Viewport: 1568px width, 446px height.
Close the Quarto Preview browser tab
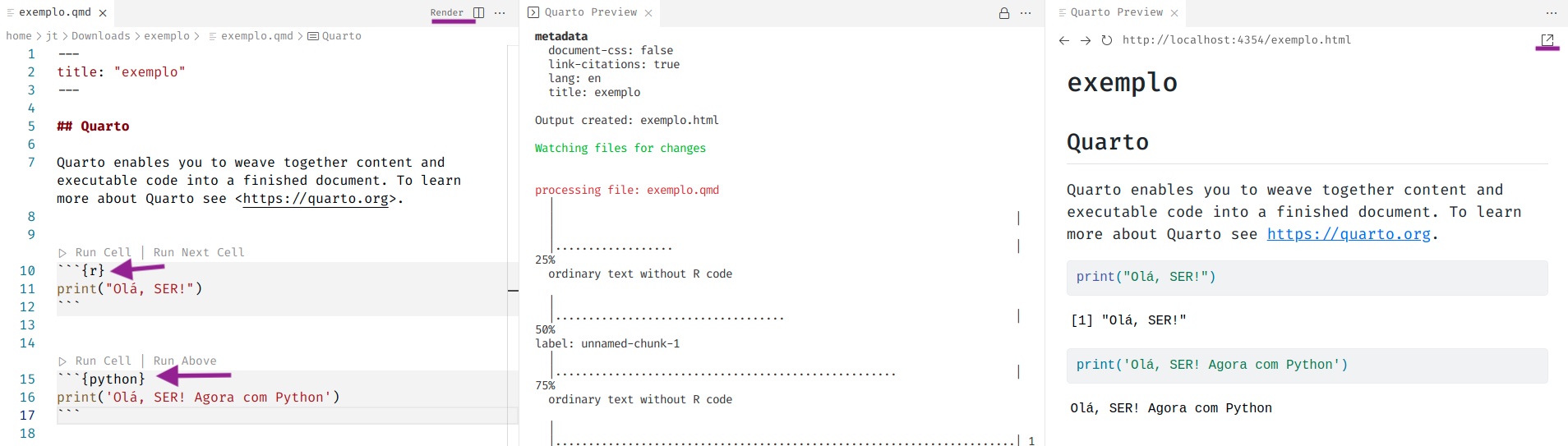click(1174, 13)
